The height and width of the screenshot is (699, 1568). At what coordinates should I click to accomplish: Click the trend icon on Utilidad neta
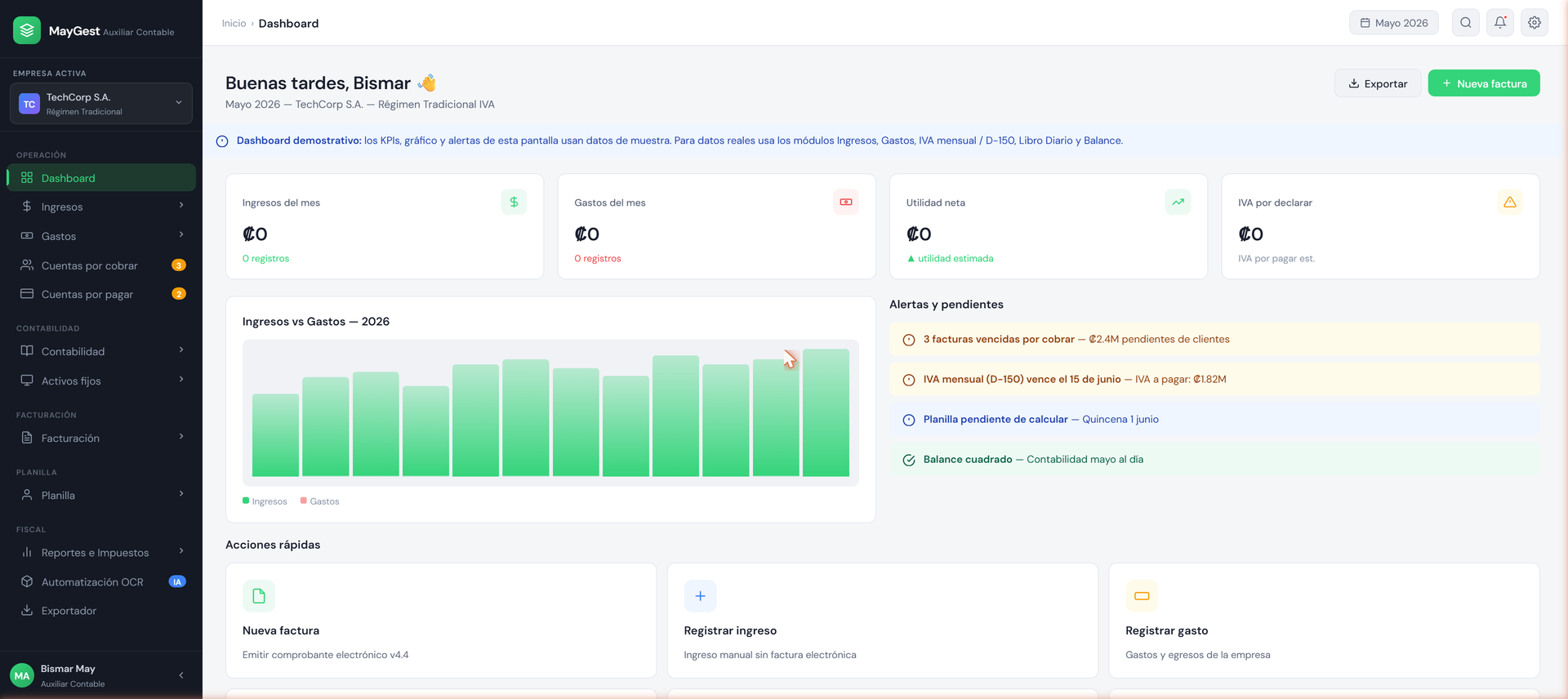pos(1178,202)
